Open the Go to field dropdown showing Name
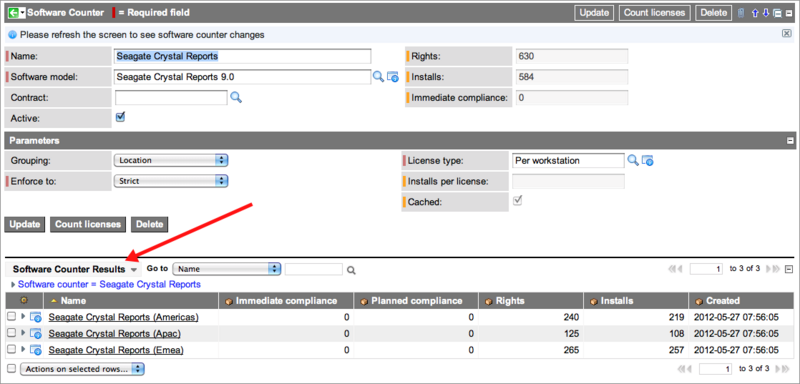This screenshot has height=384, width=800. coord(227,269)
